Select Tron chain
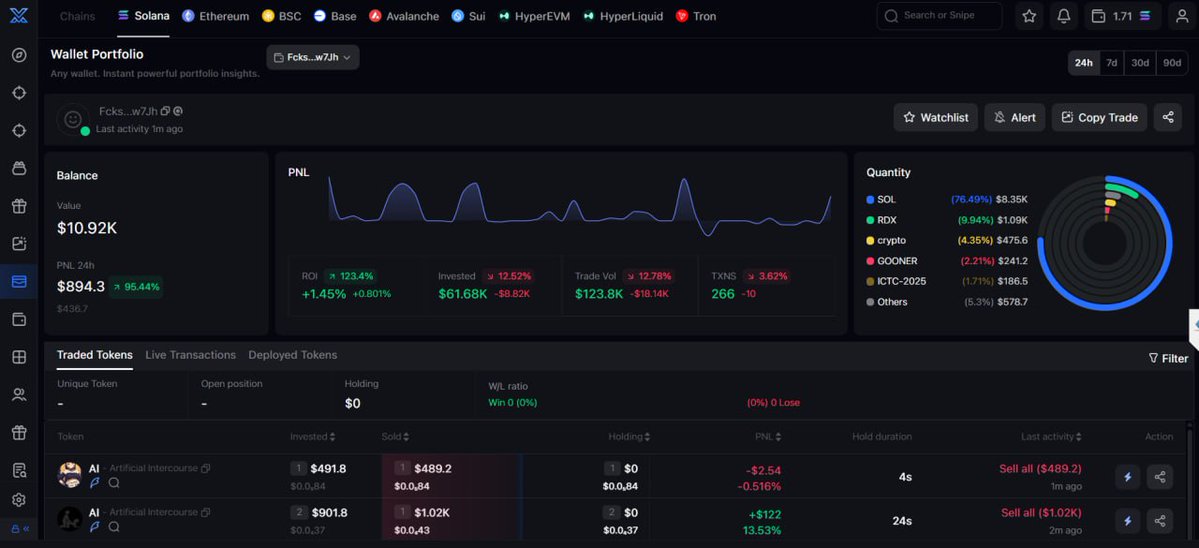The image size is (1199, 548). pyautogui.click(x=697, y=15)
